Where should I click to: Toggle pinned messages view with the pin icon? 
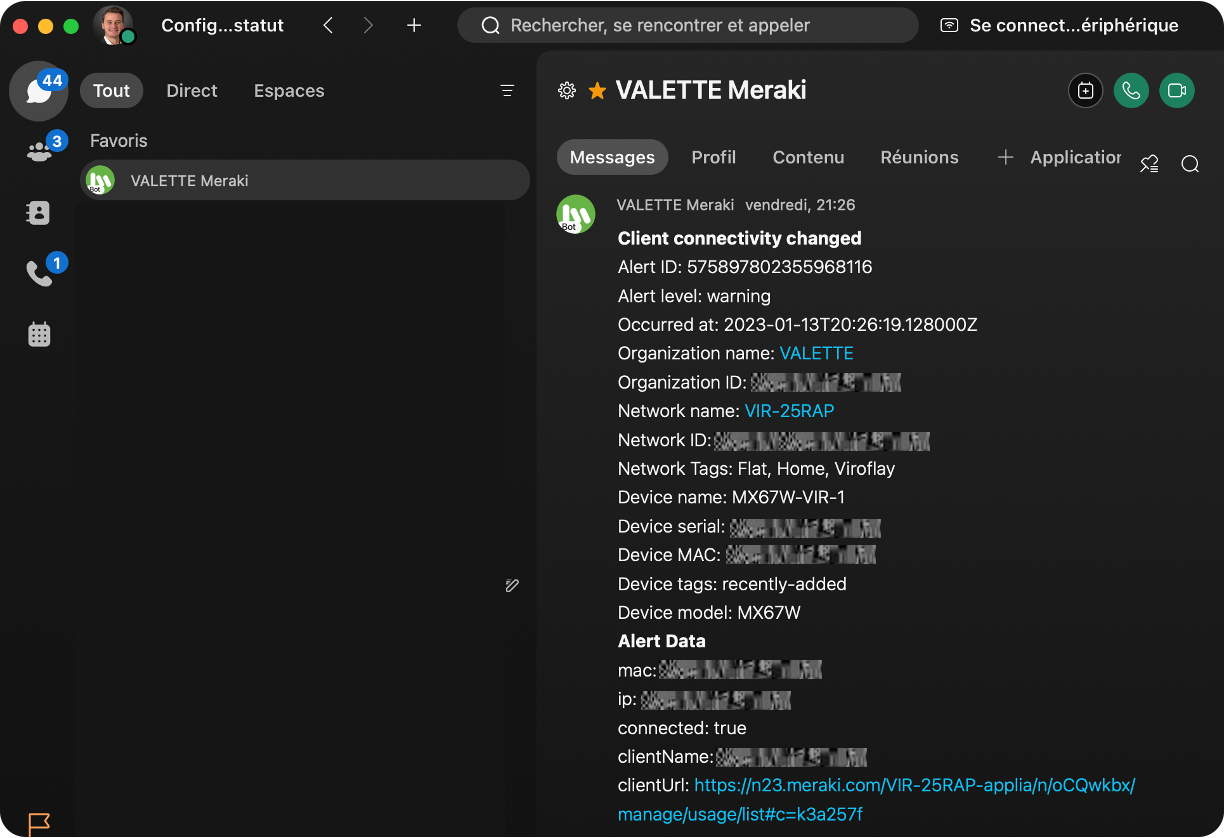pos(1149,163)
